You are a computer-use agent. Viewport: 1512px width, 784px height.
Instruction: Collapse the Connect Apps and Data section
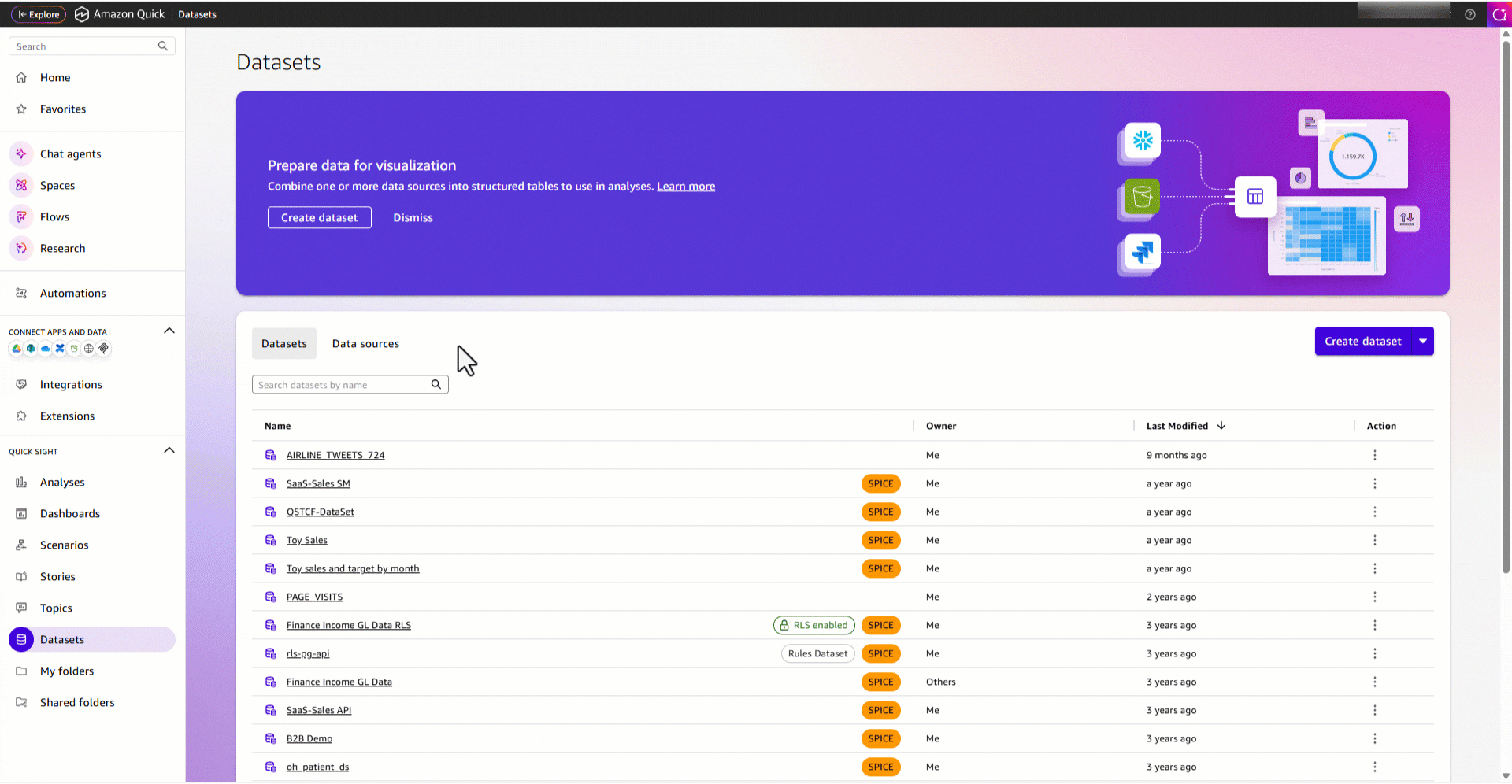[x=169, y=331]
